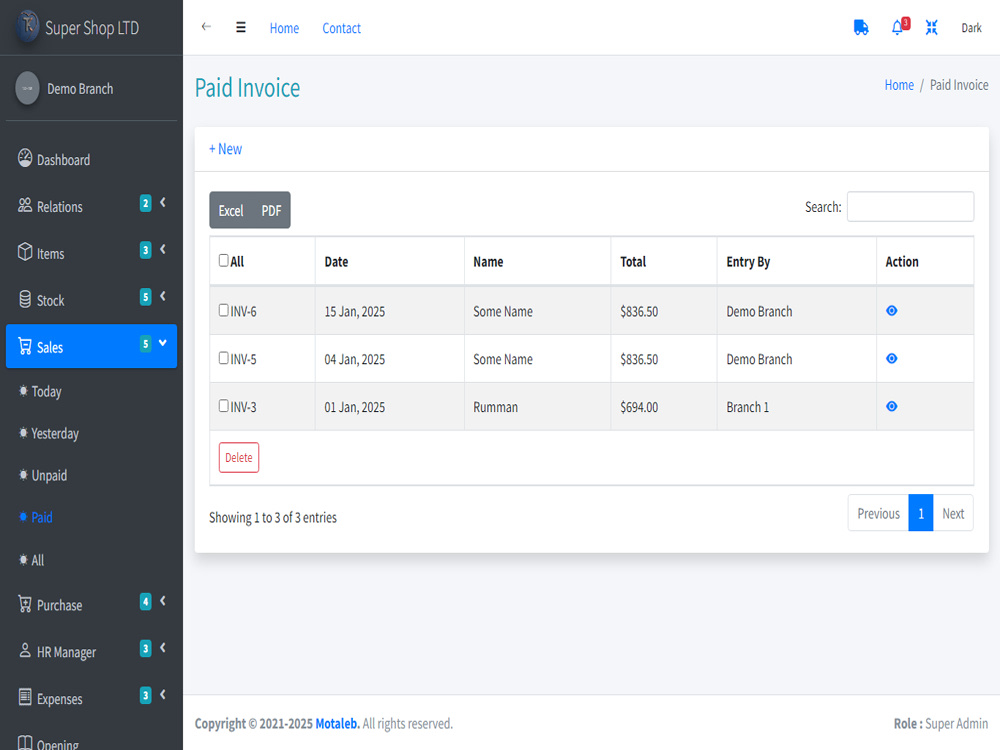Image resolution: width=1000 pixels, height=750 pixels.
Task: Click the Contact link in navbar
Action: tap(341, 28)
